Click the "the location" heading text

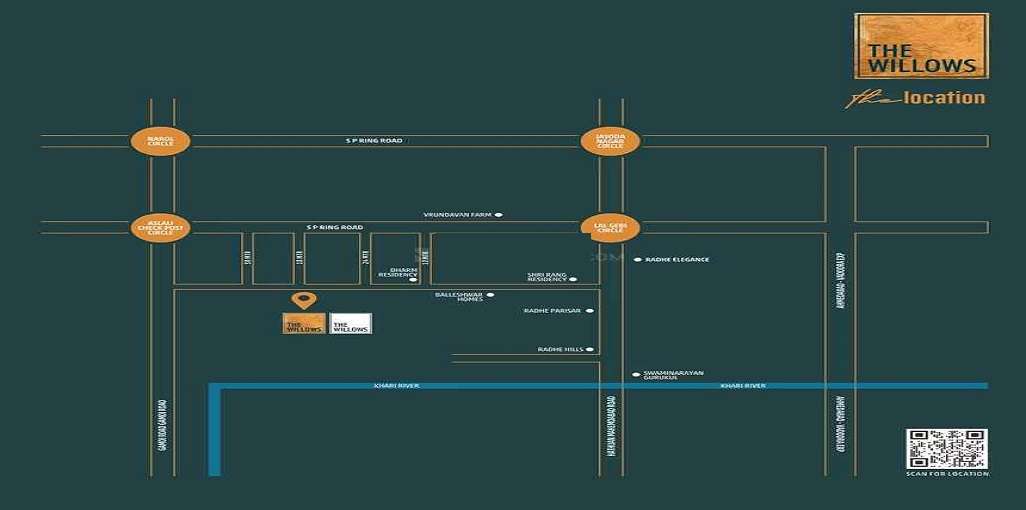coord(916,98)
